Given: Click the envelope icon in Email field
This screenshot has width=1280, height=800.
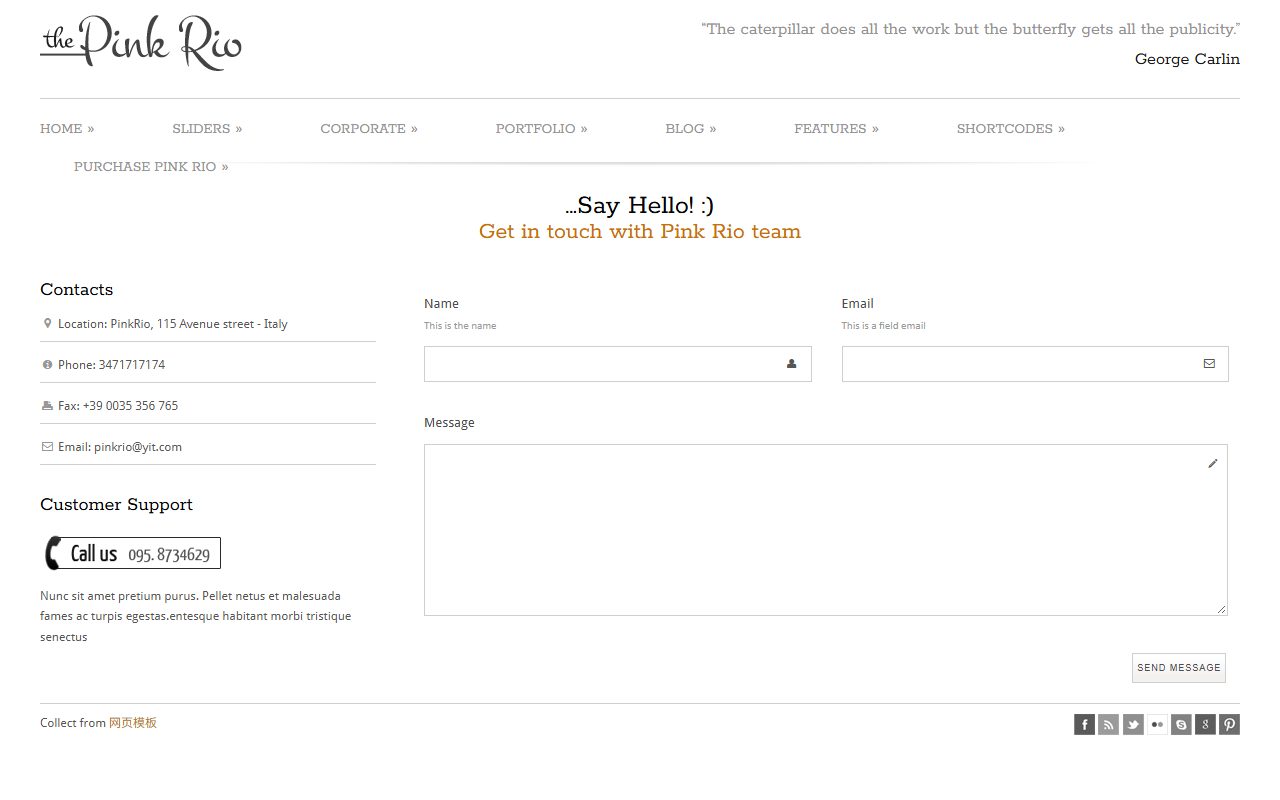Looking at the screenshot, I should pyautogui.click(x=1209, y=364).
